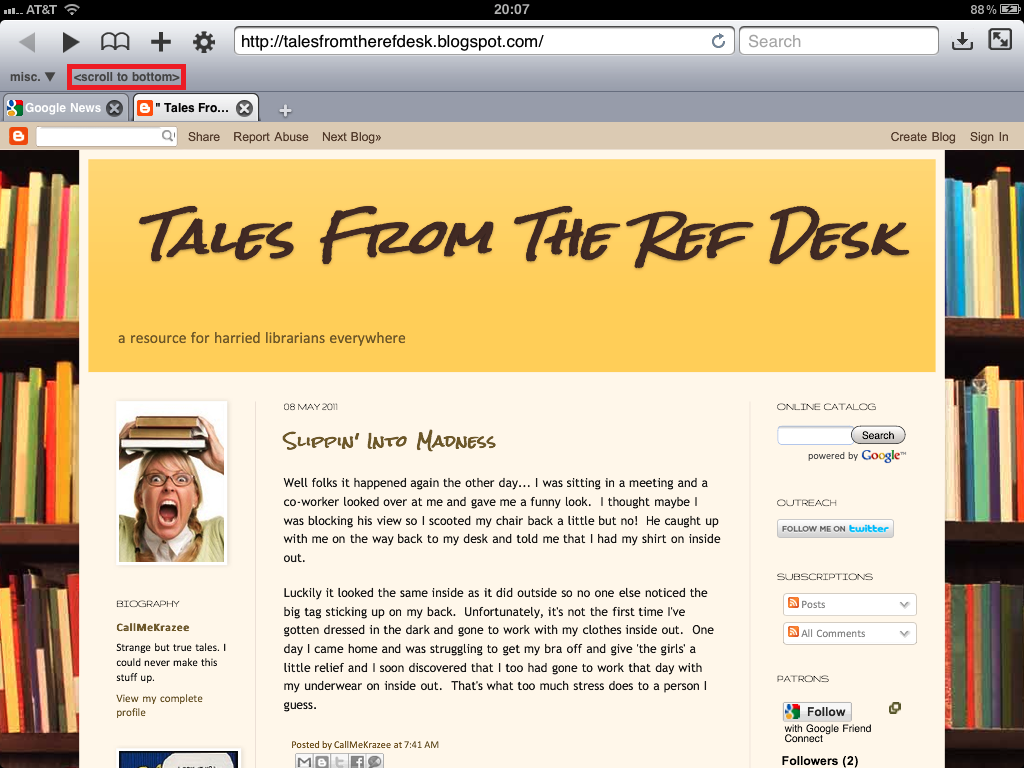
Task: Expand the misc. bookmarks dropdown
Action: [33, 77]
